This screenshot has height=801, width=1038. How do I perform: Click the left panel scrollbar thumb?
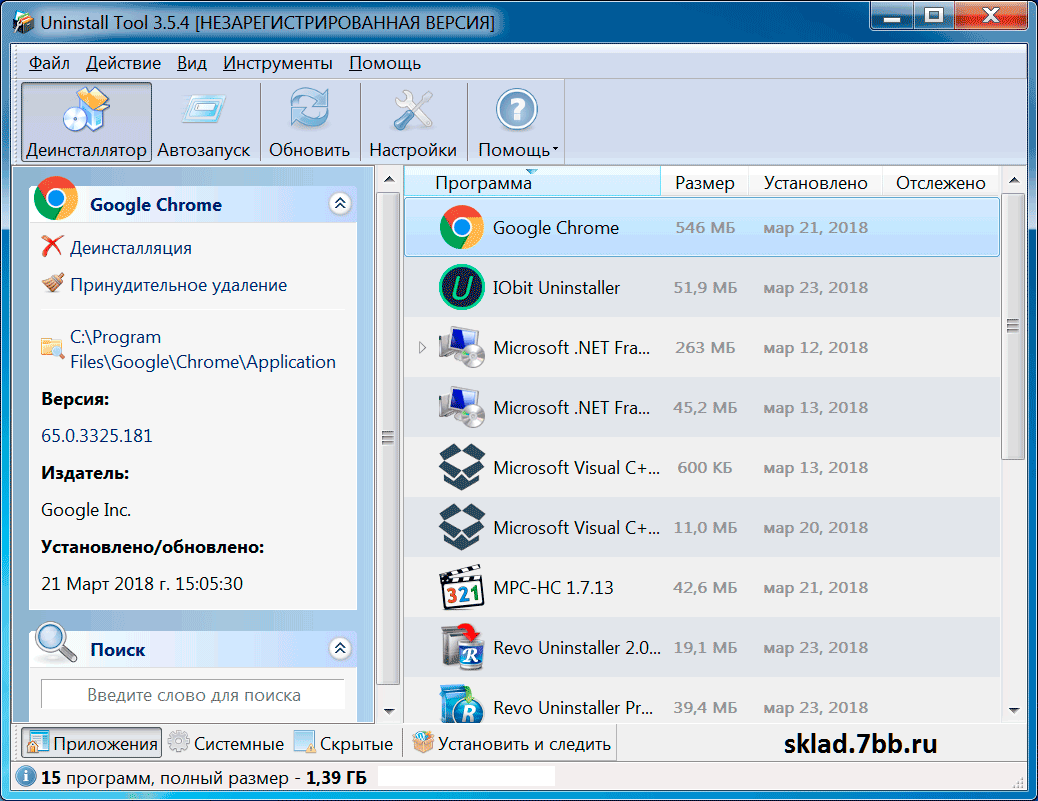point(388,438)
